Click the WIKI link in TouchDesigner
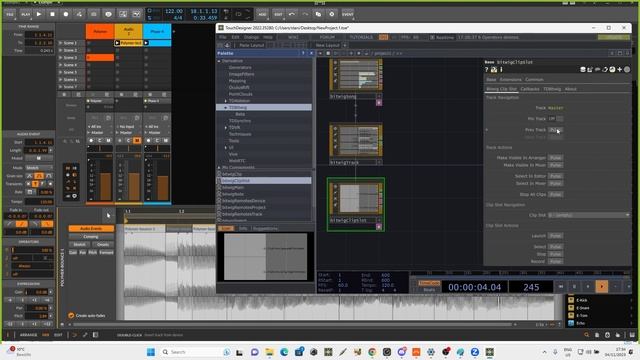This screenshot has width=640, height=360. (293, 37)
